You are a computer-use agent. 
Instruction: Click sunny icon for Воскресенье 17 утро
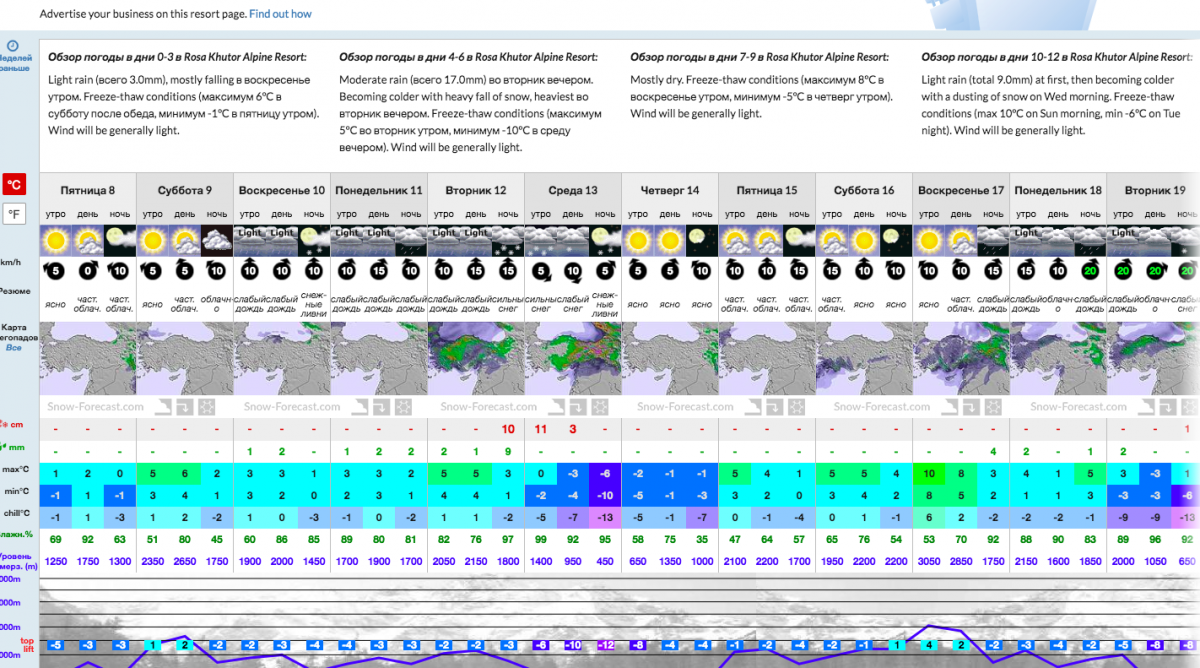click(x=928, y=240)
